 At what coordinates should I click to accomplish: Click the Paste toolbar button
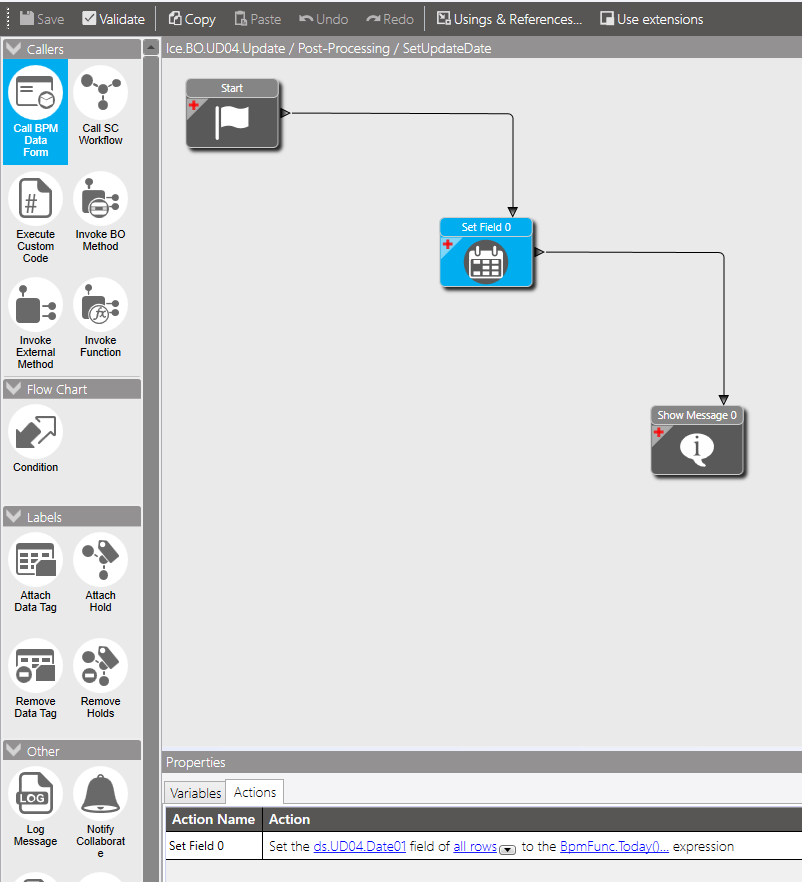tap(258, 19)
